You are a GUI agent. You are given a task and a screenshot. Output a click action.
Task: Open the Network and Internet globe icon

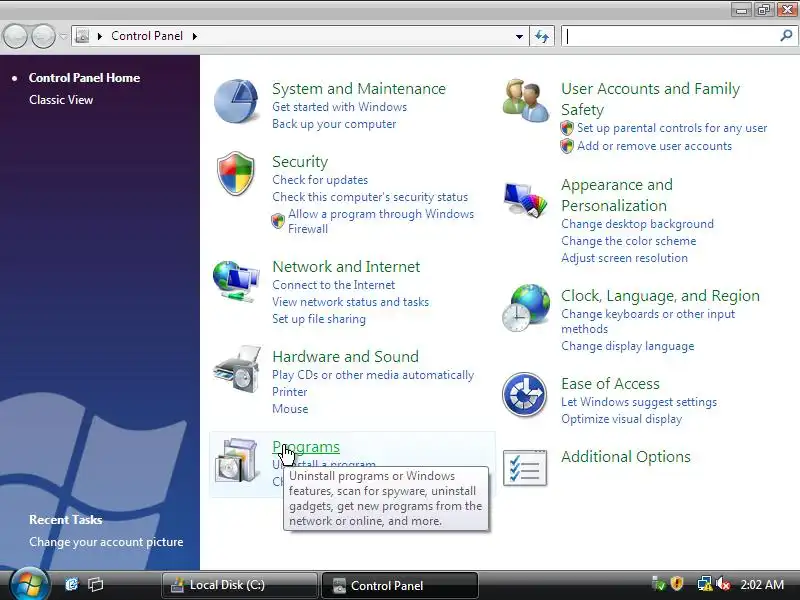(236, 281)
